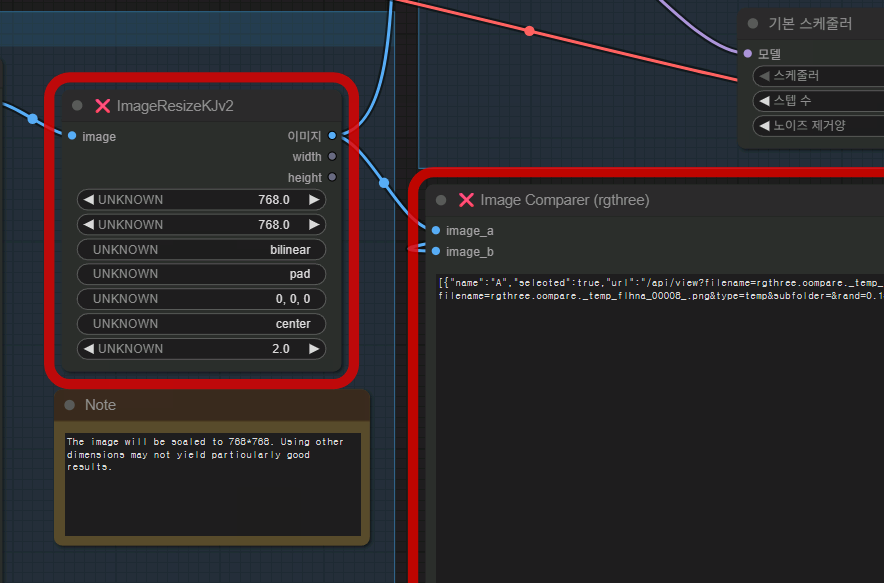The width and height of the screenshot is (884, 583).
Task: Click the 모델 input port
Action: (747, 53)
